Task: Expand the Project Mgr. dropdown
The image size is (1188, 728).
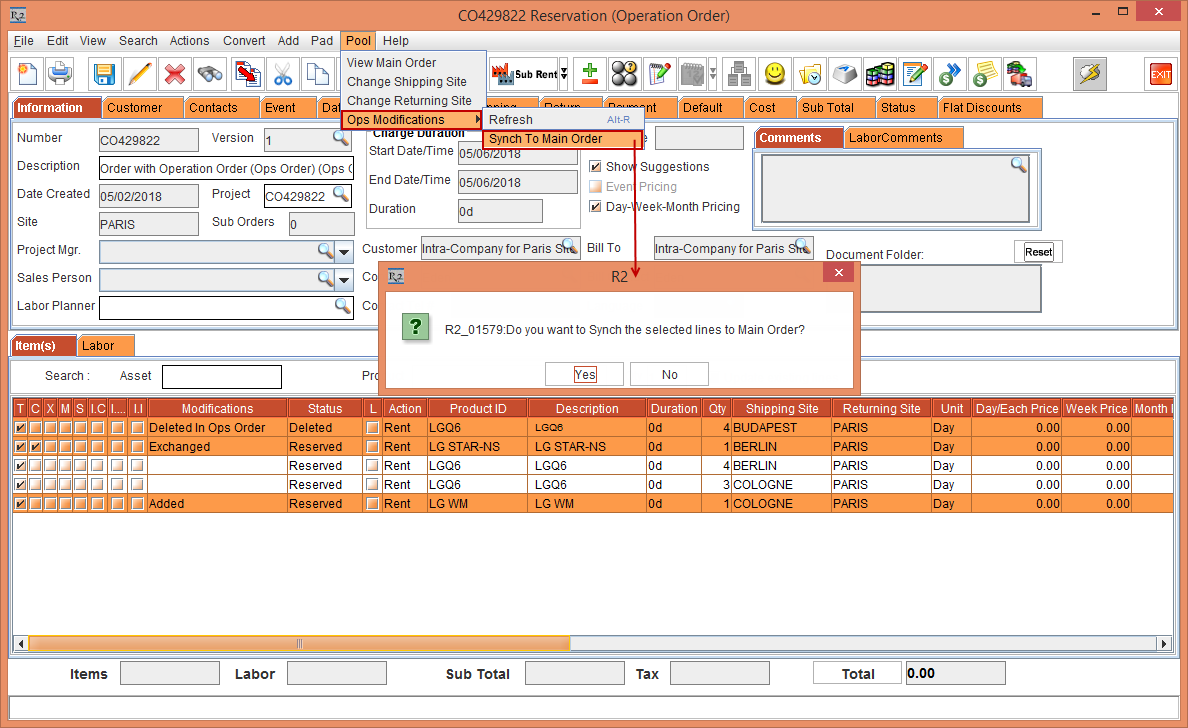Action: (x=344, y=251)
